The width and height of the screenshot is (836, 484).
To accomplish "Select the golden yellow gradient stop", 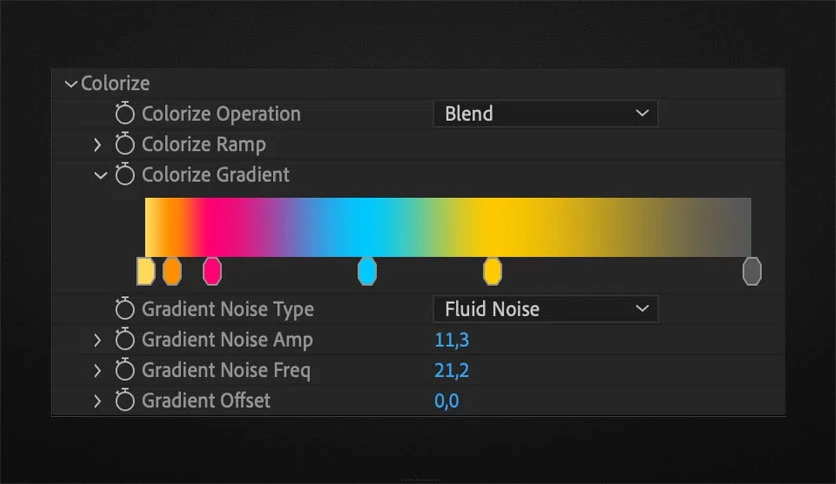I will [x=493, y=271].
